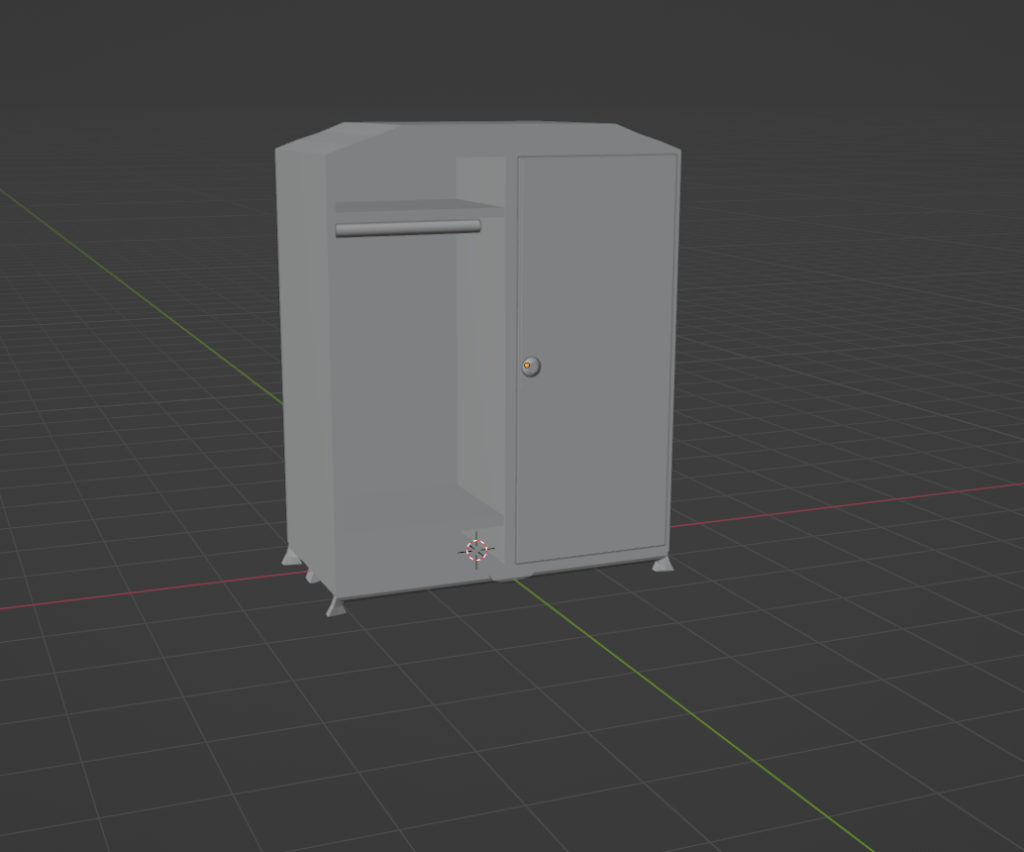The height and width of the screenshot is (852, 1024).
Task: Select the floor inside the open compartment
Action: pos(420,515)
